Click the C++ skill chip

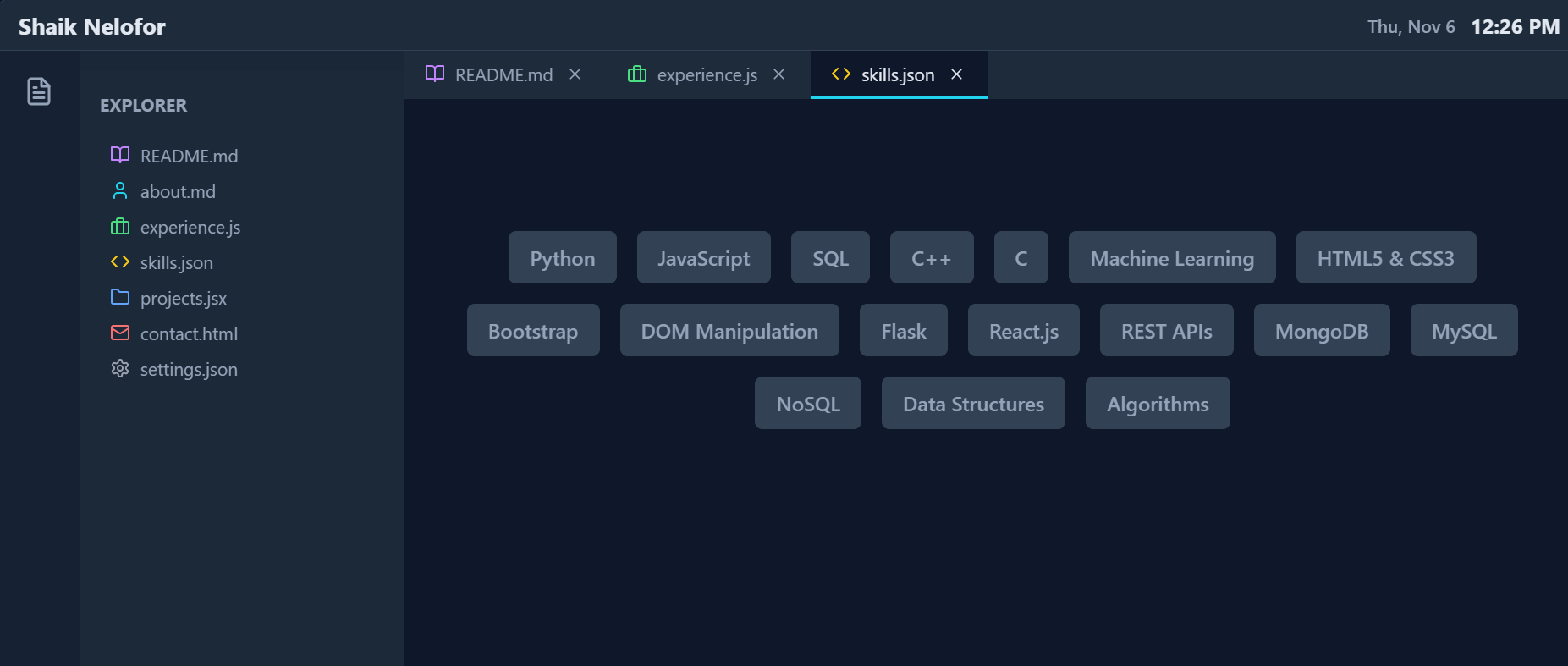pyautogui.click(x=932, y=257)
